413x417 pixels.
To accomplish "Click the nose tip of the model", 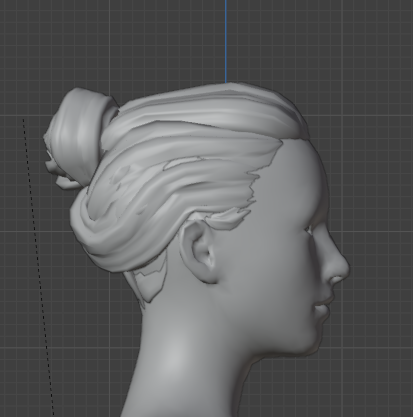I will coord(343,268).
